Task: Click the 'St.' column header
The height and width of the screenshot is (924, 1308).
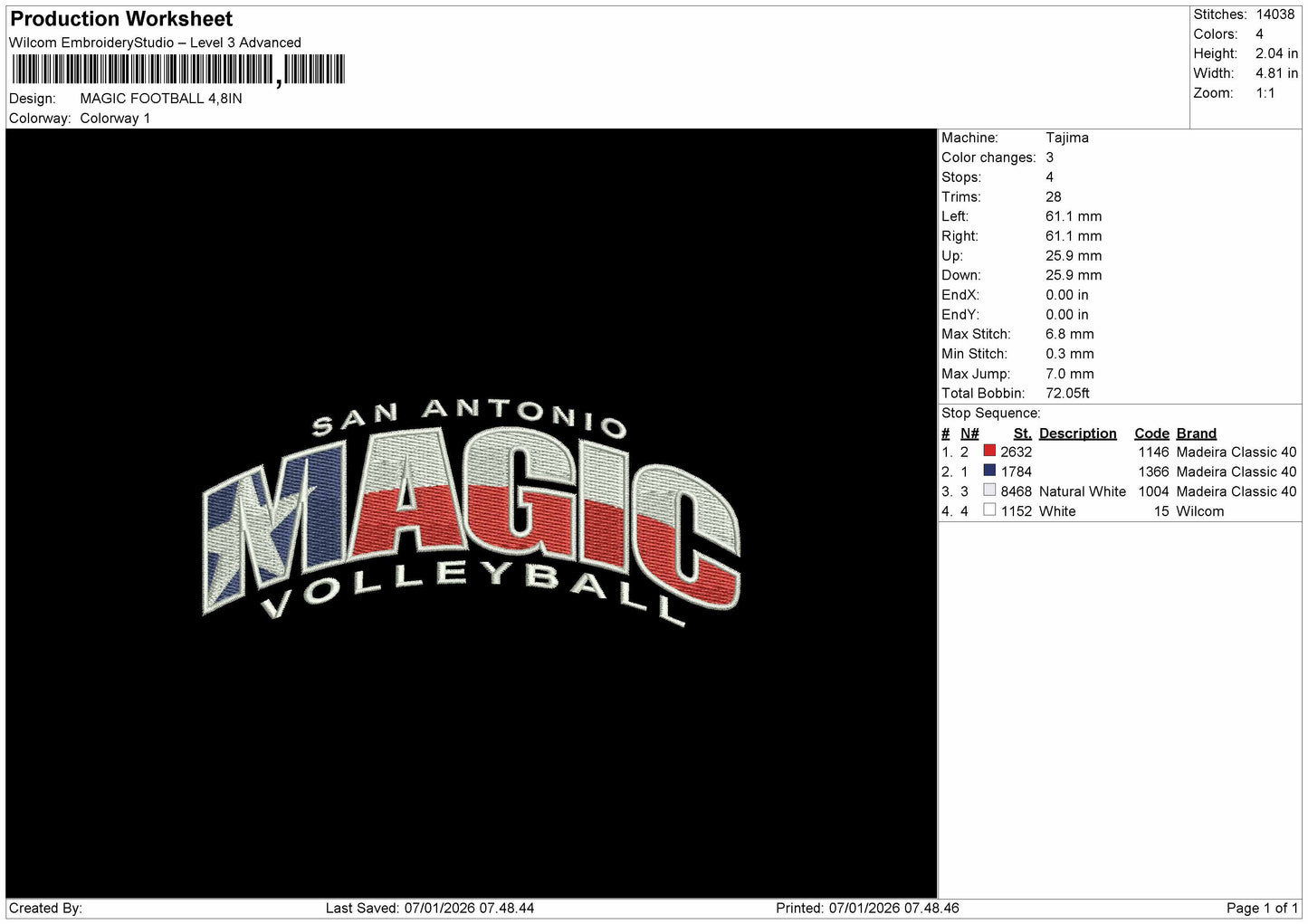Action: [1023, 433]
